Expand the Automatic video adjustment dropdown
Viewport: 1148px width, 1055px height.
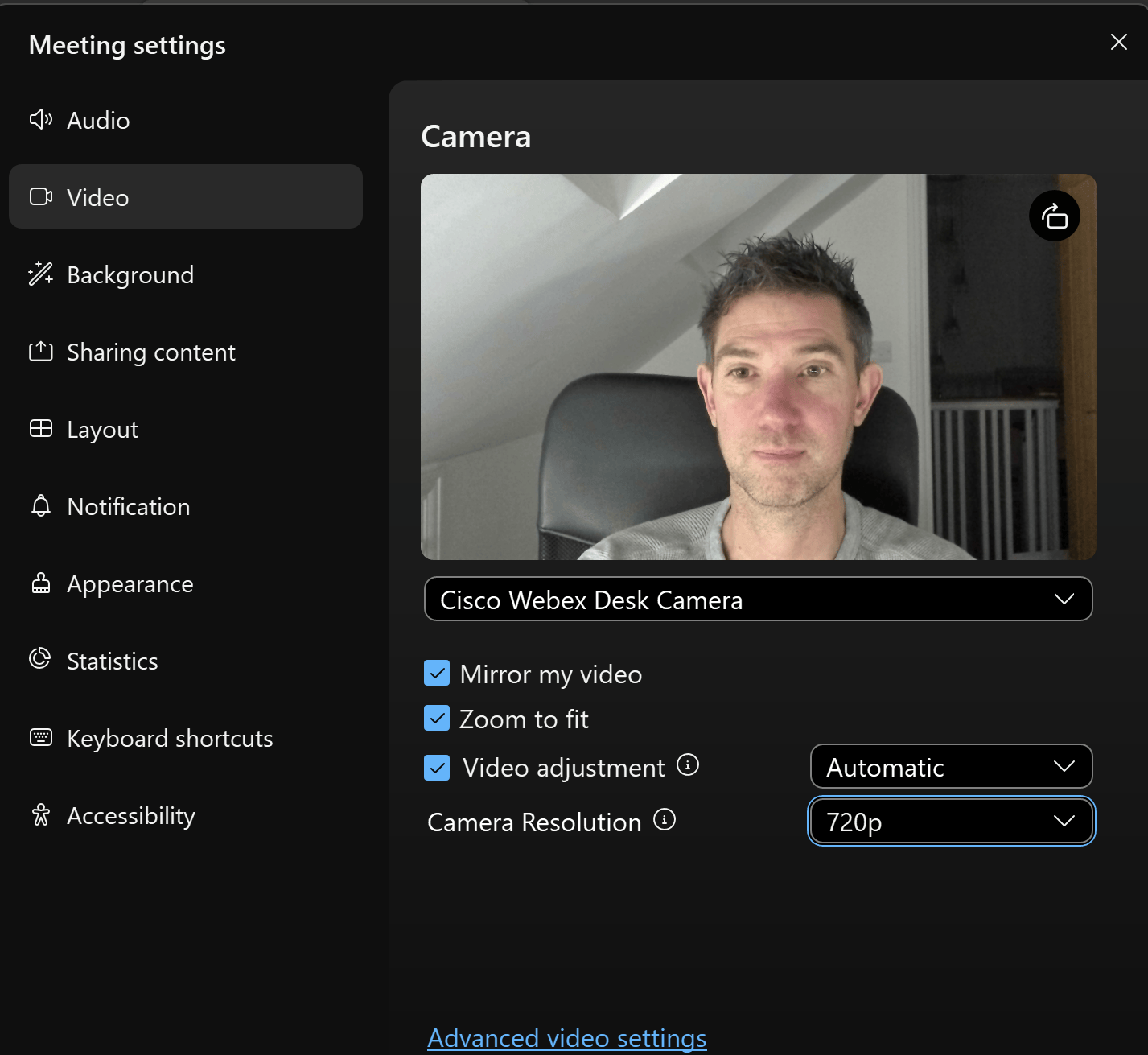pos(951,766)
